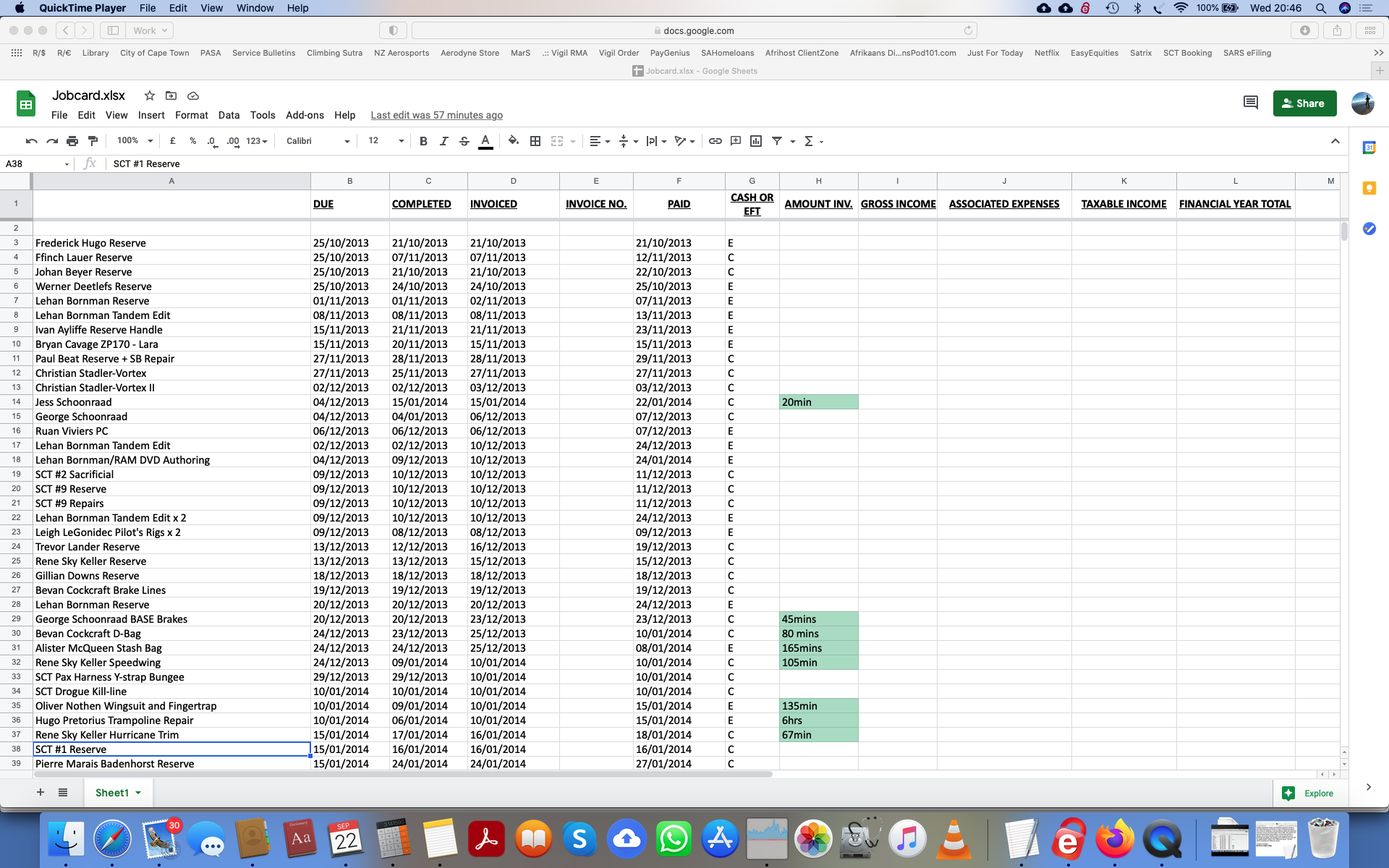Open the Calibri font dropdown

tap(317, 141)
